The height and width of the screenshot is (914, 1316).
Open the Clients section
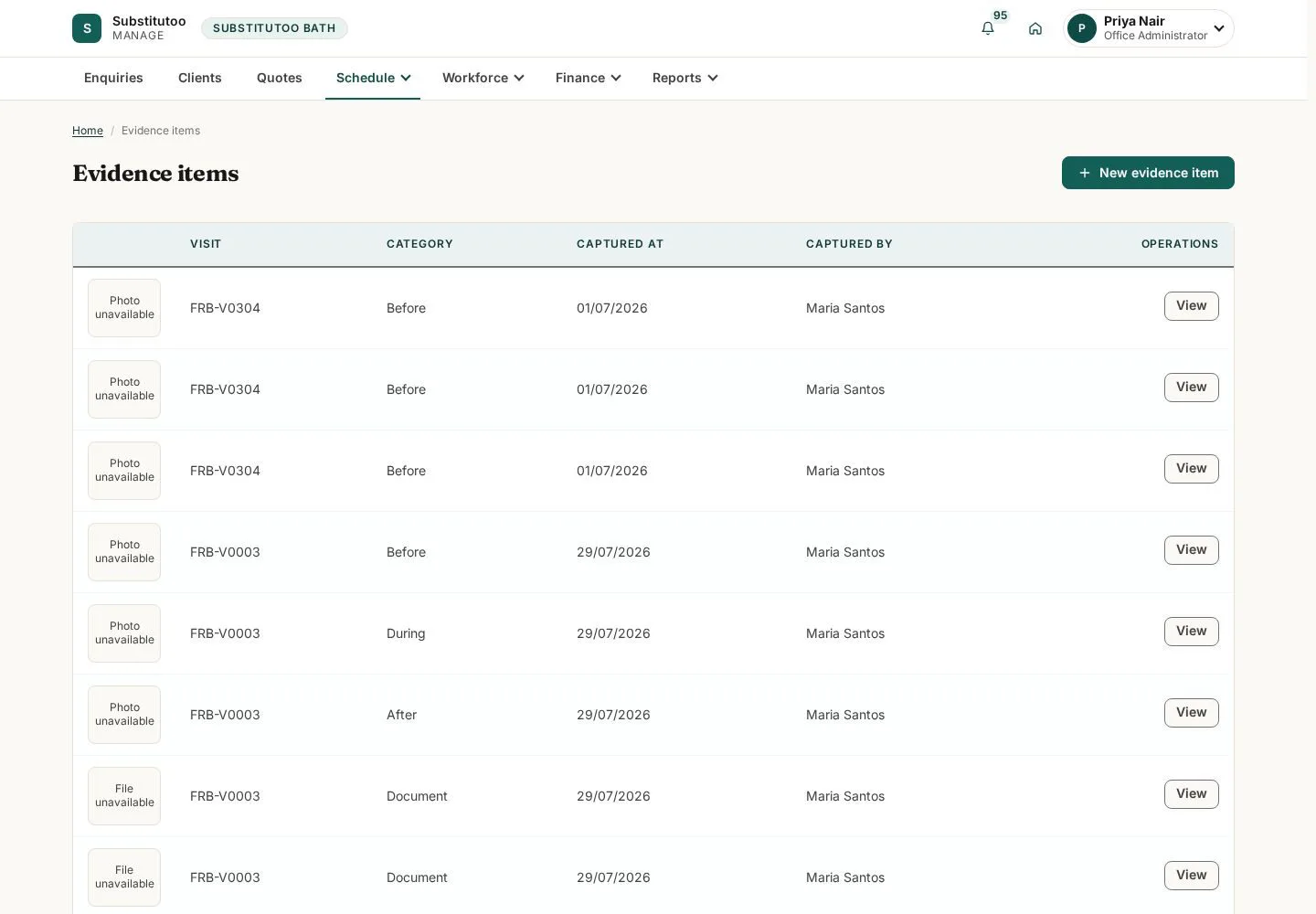pos(200,78)
